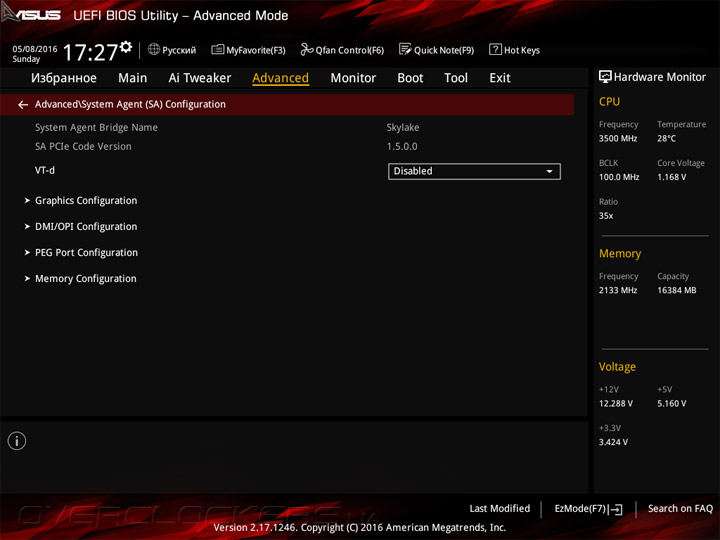720x540 pixels.
Task: Click the Memory section heading
Action: tap(620, 254)
